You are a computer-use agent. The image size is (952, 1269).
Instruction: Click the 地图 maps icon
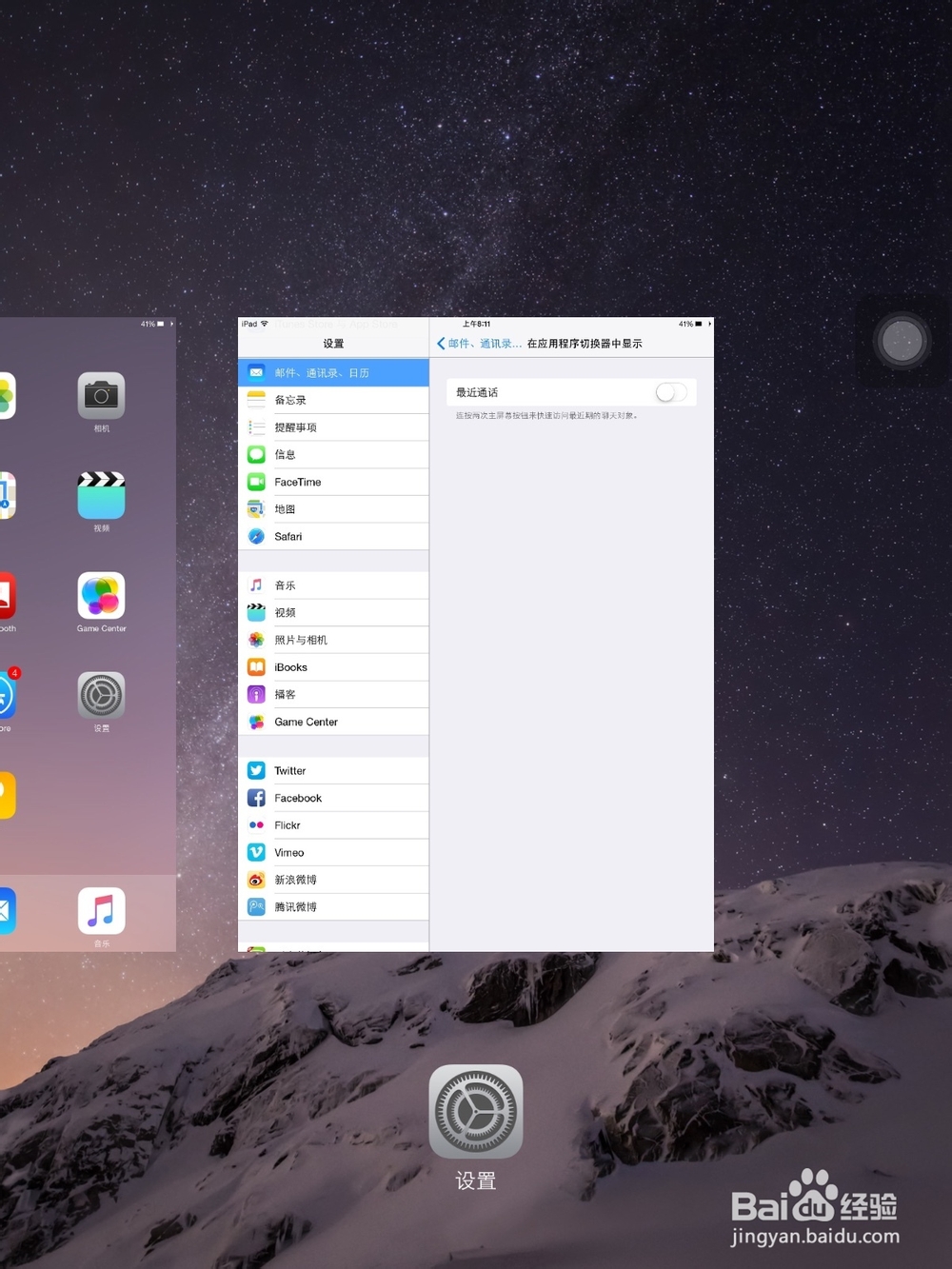(x=256, y=509)
